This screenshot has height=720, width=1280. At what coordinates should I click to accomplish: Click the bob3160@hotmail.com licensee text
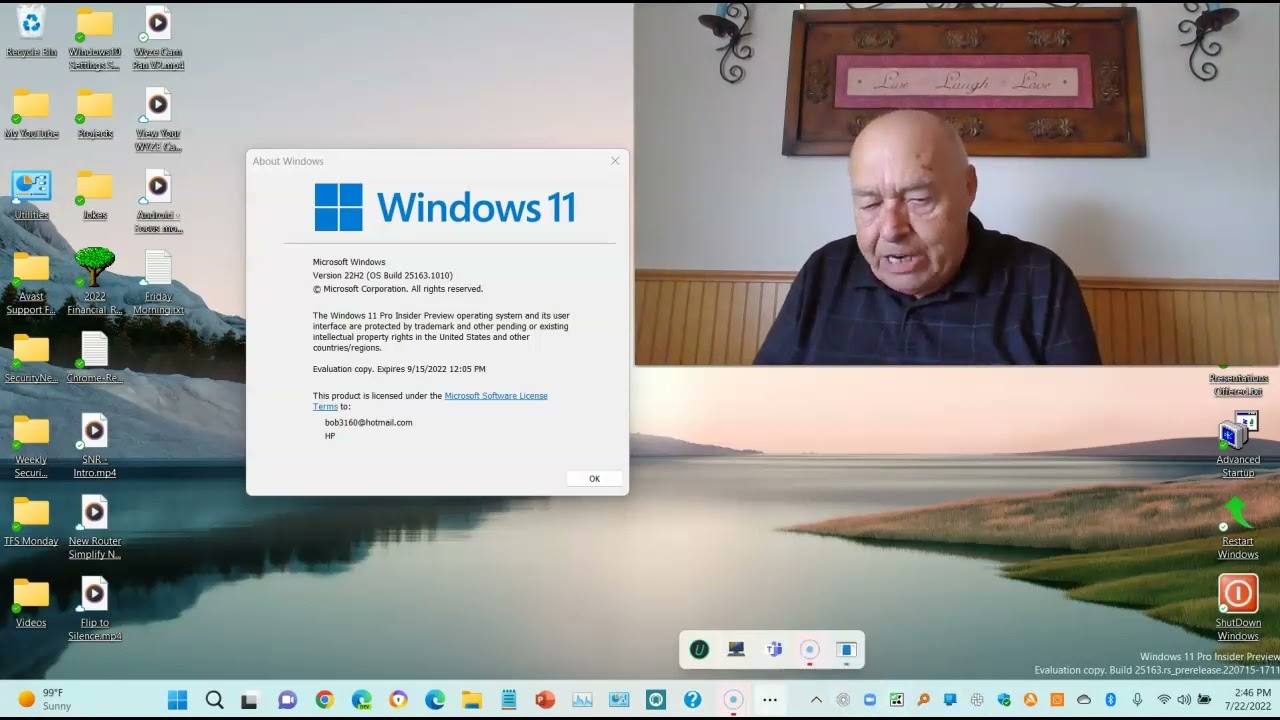pos(368,422)
